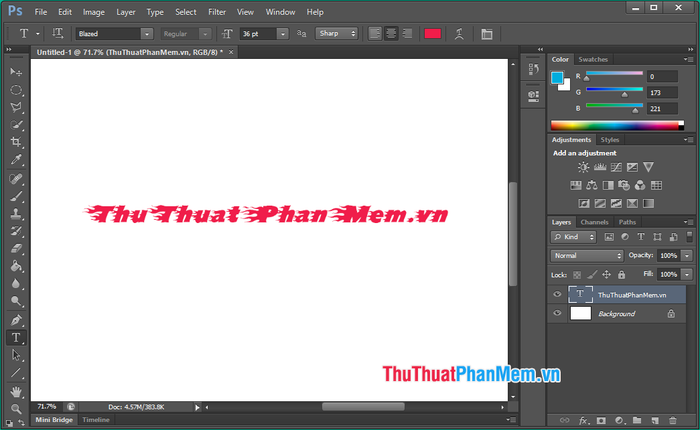Image resolution: width=700 pixels, height=430 pixels.
Task: Switch to the Channels tab
Action: click(x=594, y=222)
